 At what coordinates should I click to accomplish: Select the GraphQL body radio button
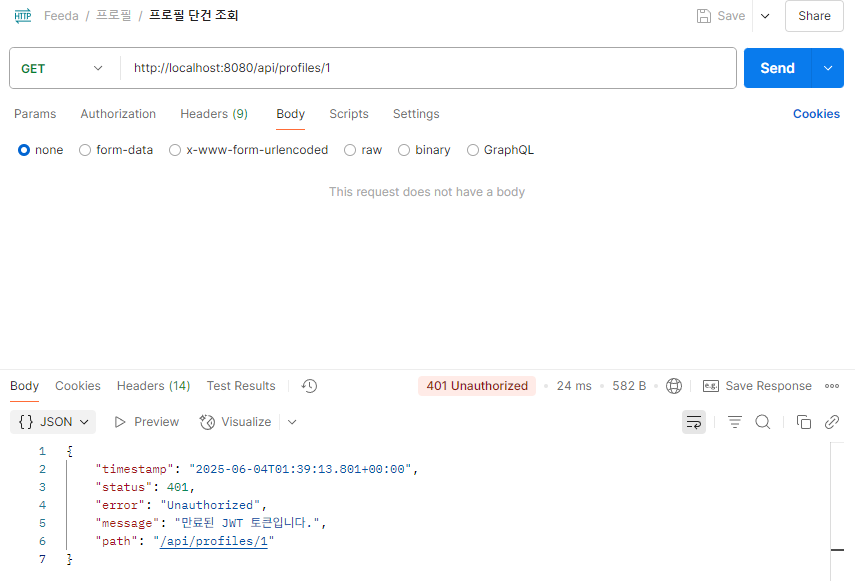click(x=472, y=150)
